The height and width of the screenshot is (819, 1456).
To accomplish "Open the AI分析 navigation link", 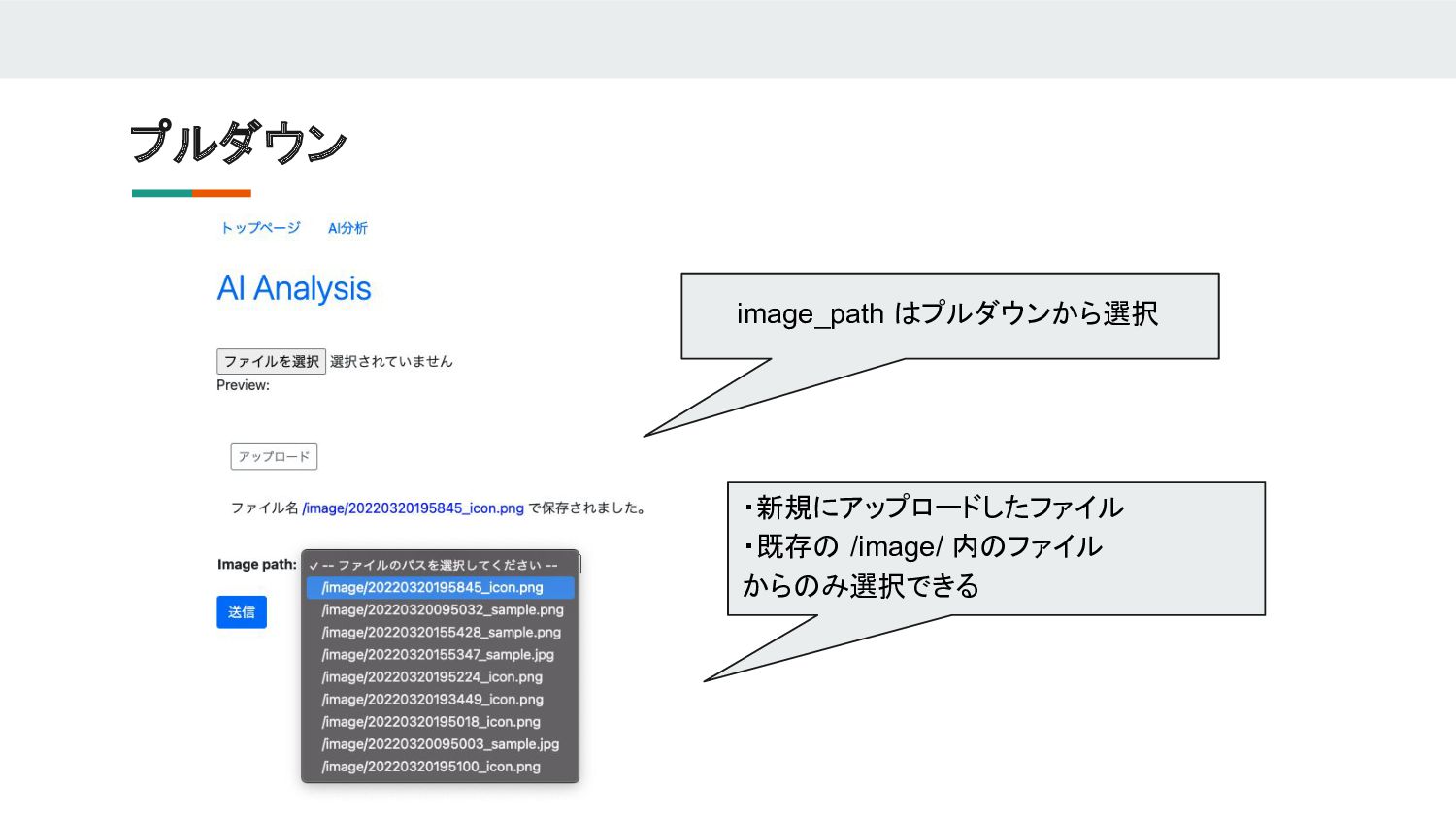I will click(x=347, y=228).
